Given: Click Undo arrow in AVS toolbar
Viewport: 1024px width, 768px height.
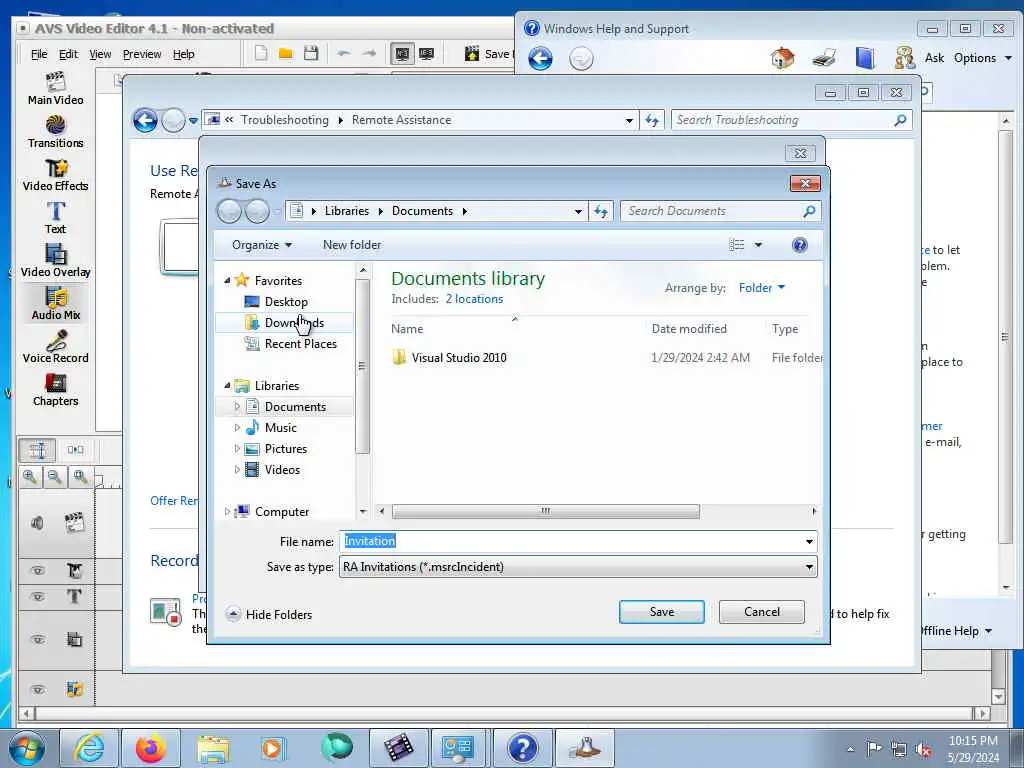Looking at the screenshot, I should (344, 54).
